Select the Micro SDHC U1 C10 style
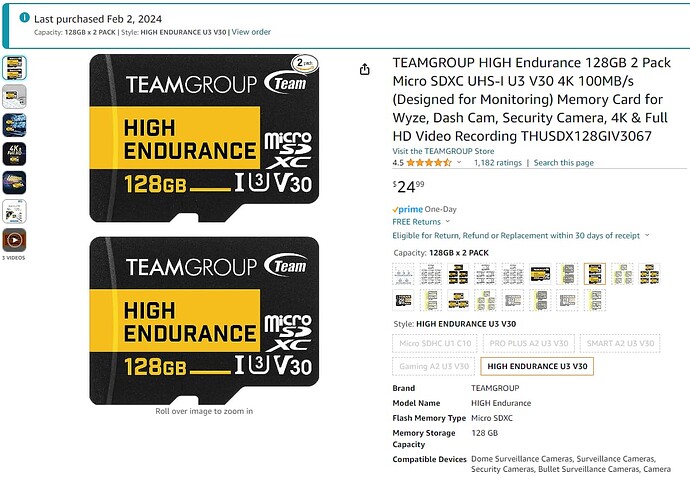 coord(435,343)
